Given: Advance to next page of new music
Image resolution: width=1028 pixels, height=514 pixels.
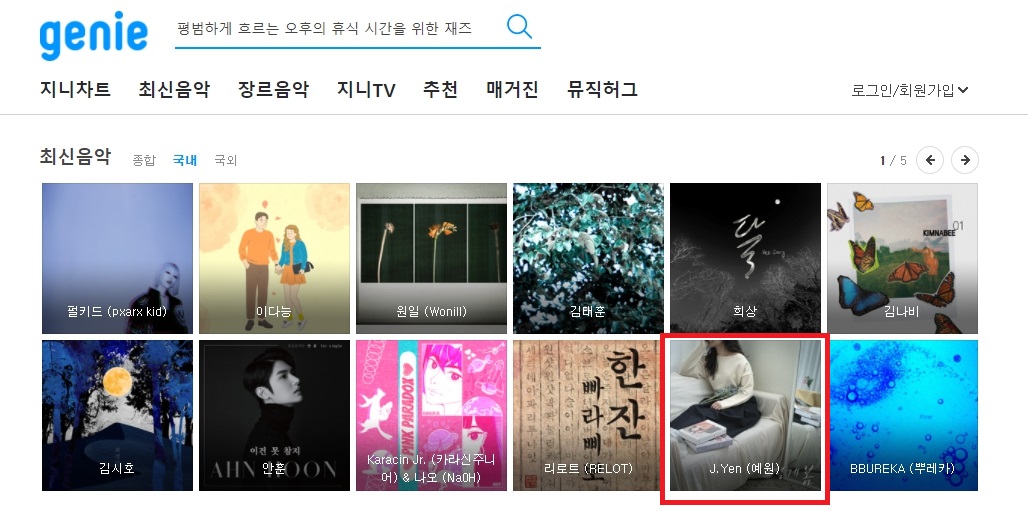Looking at the screenshot, I should [x=964, y=160].
